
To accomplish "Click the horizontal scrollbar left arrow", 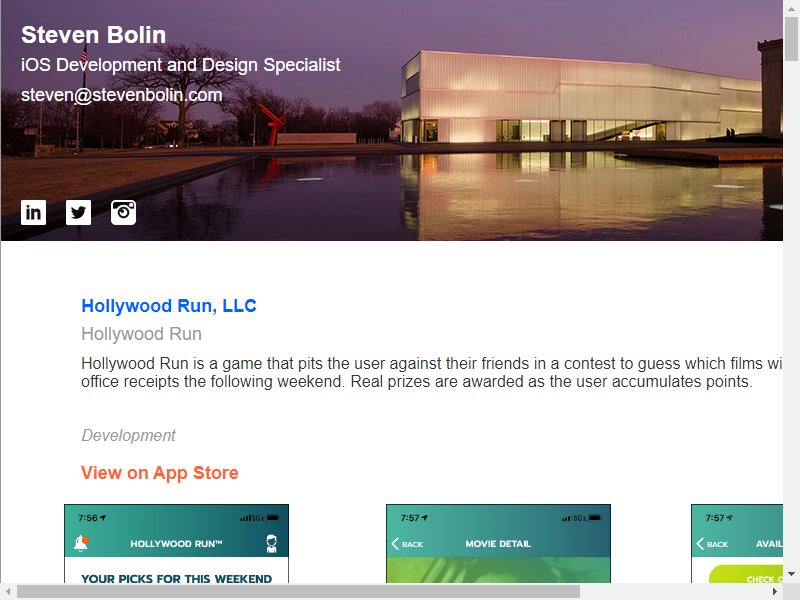I will 8,591.
